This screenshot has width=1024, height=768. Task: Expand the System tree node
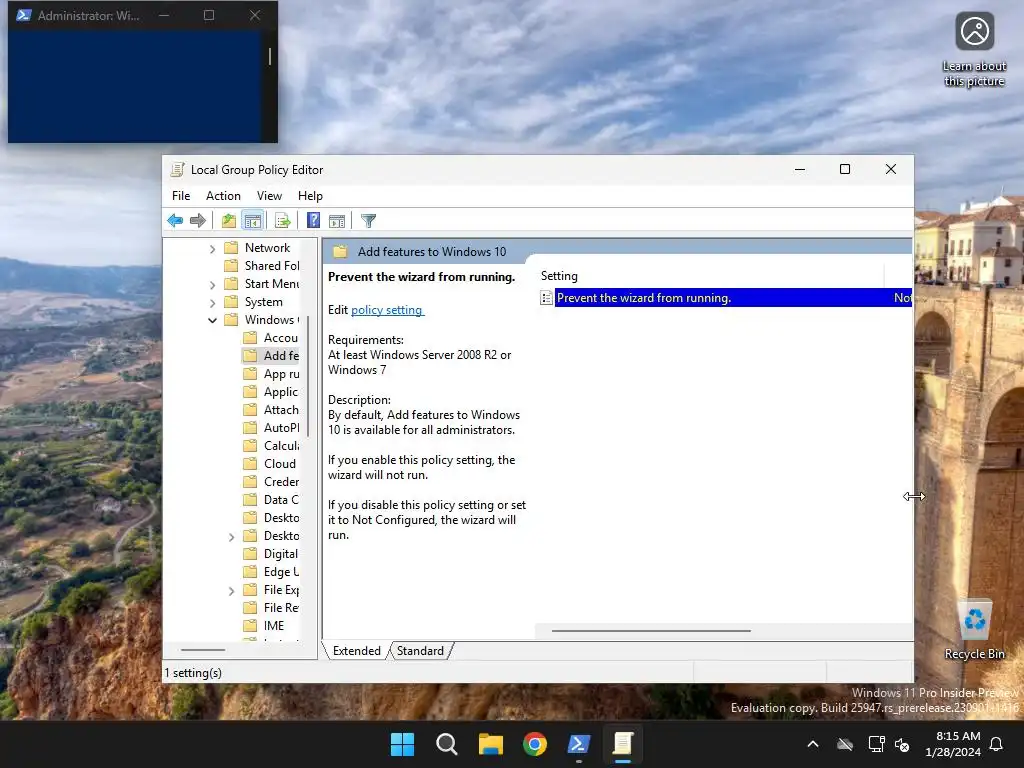tap(212, 302)
